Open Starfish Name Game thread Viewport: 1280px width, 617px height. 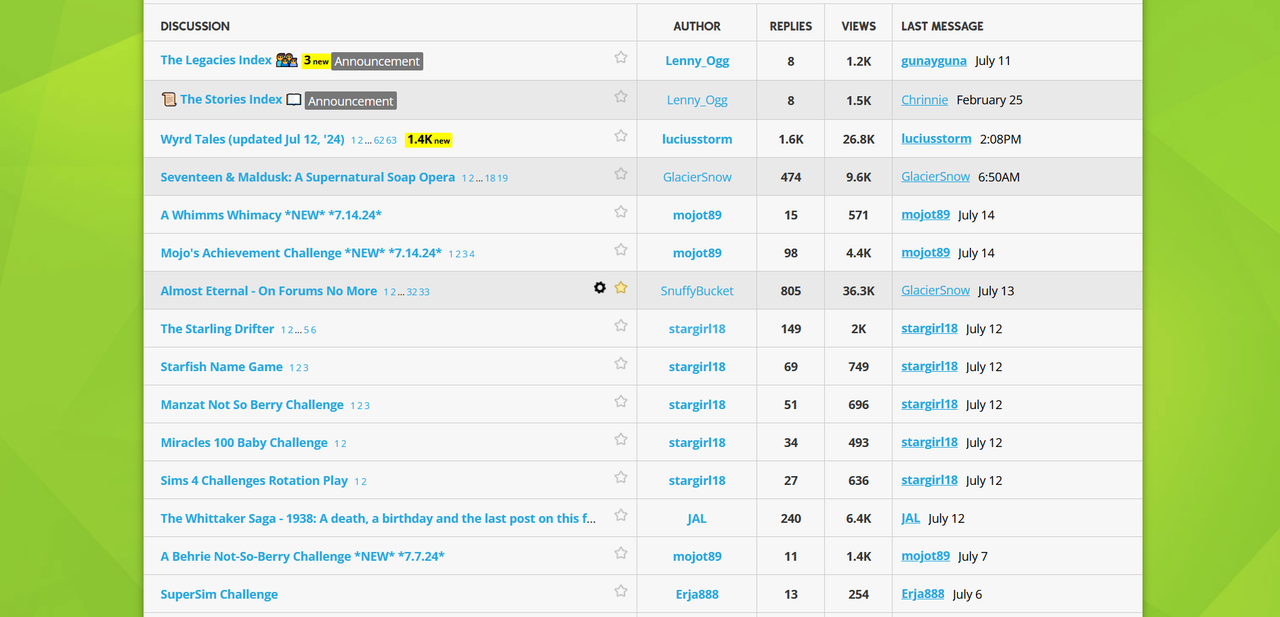(222, 367)
